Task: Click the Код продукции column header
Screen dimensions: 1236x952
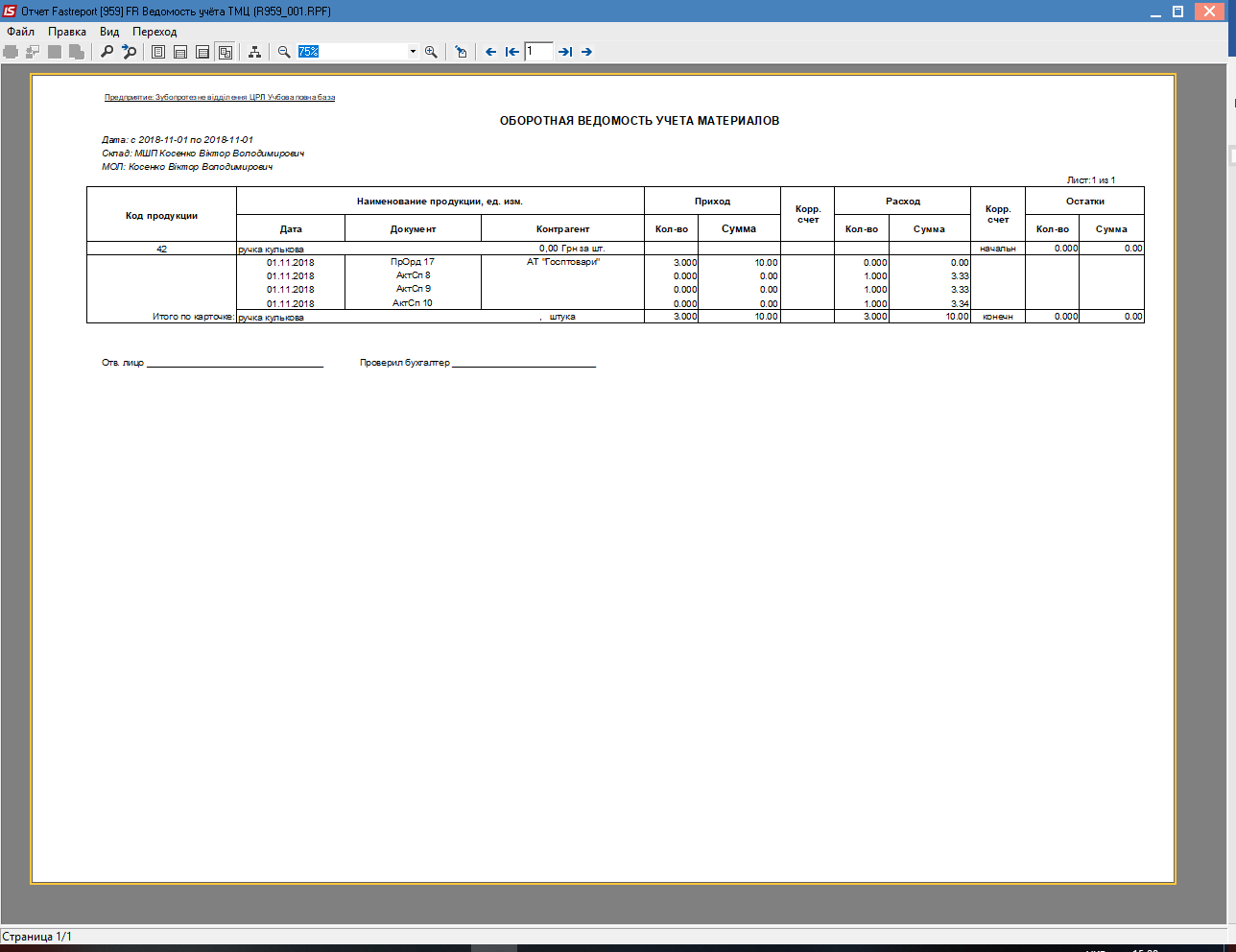Action: [x=161, y=216]
